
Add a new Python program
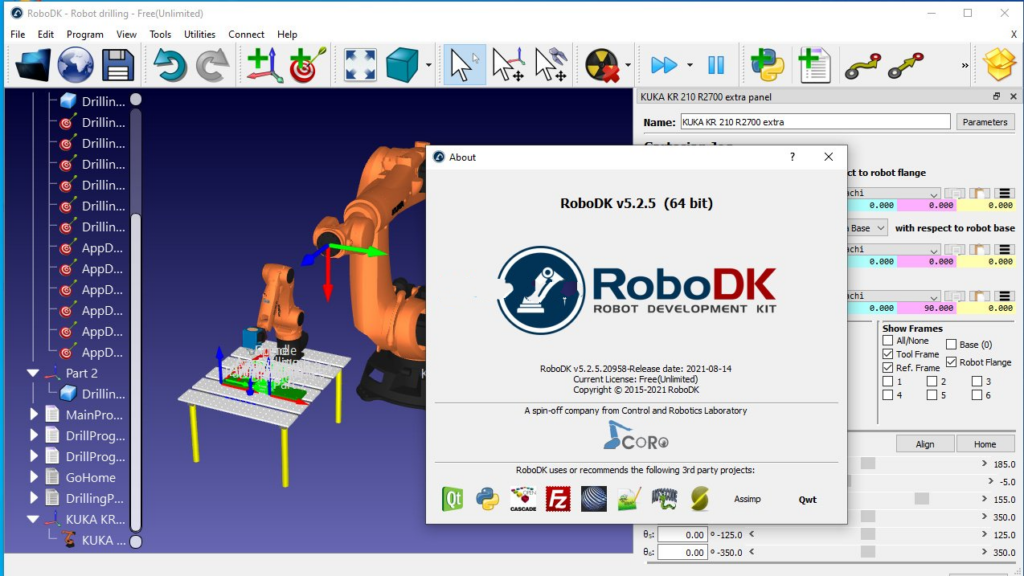click(x=768, y=63)
